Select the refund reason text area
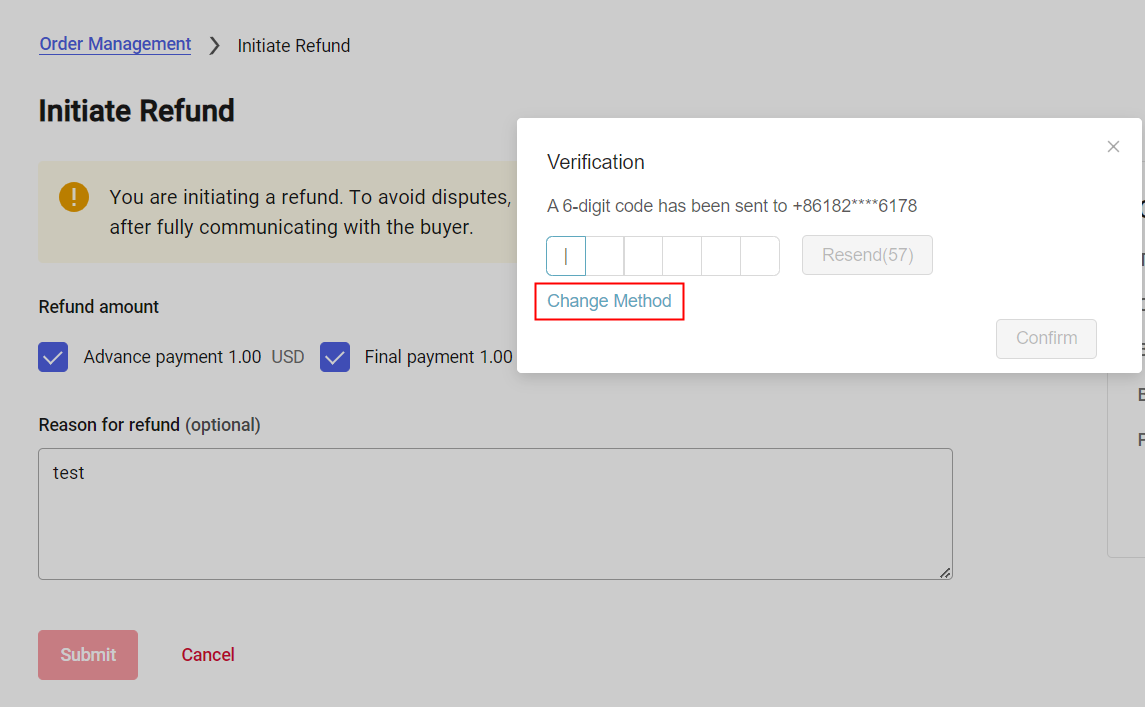Screen dimensions: 1145x707 click(x=495, y=513)
